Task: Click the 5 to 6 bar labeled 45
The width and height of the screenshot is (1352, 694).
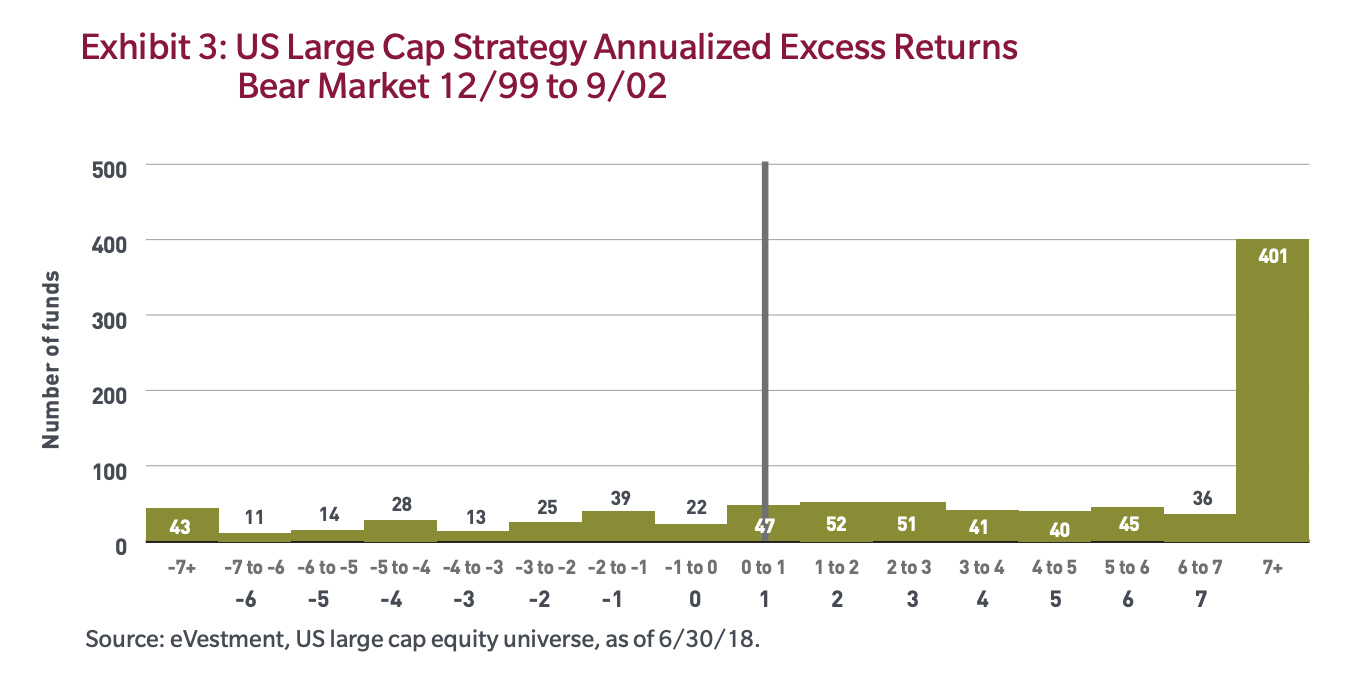Action: (1127, 524)
